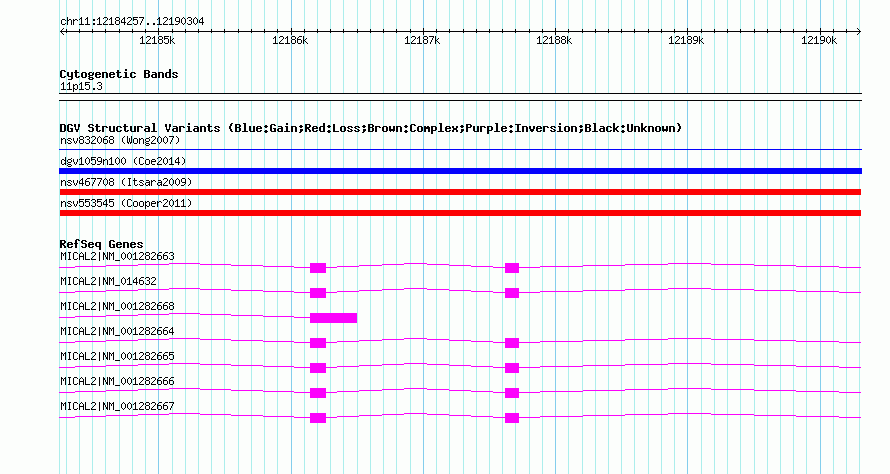The height and width of the screenshot is (474, 890).
Task: Click the 12188k ruler tick label
Action: 554,40
